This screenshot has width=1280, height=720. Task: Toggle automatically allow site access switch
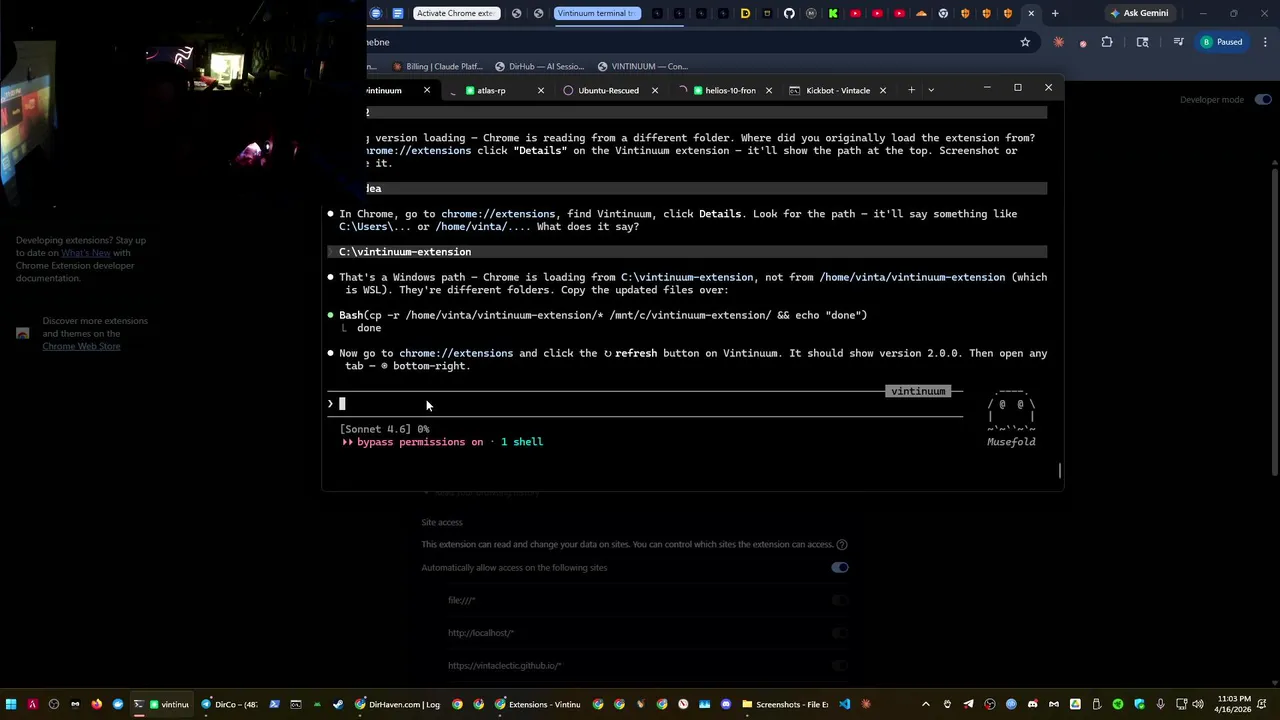(x=840, y=567)
